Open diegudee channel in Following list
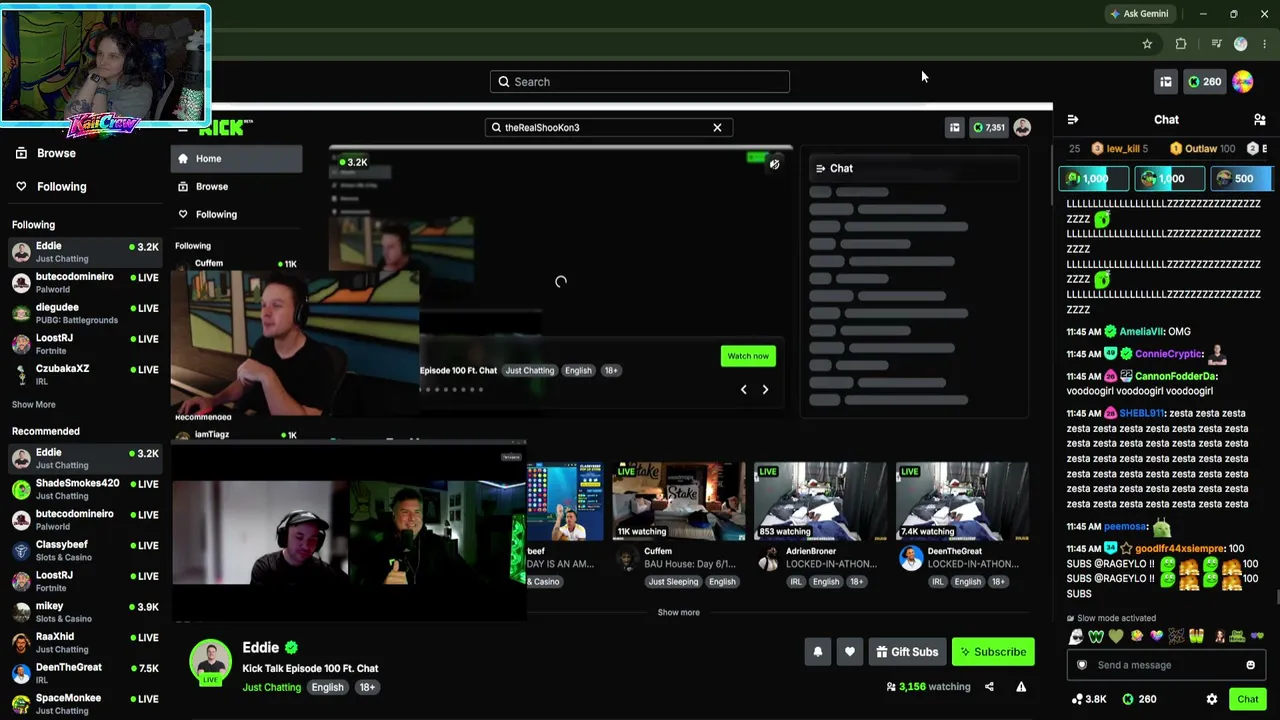Screen dimensions: 1280x720 (85, 313)
